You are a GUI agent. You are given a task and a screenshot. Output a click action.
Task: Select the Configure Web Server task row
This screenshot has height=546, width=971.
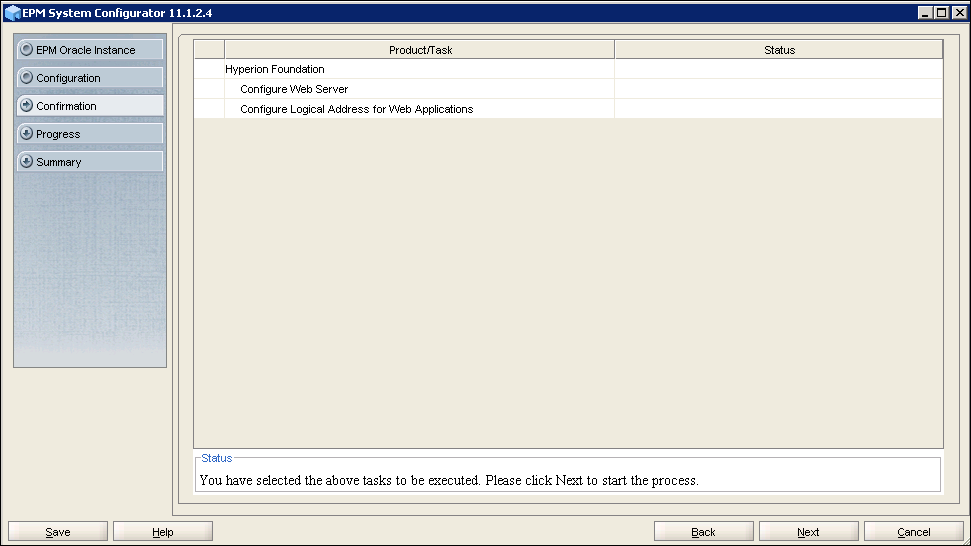568,89
